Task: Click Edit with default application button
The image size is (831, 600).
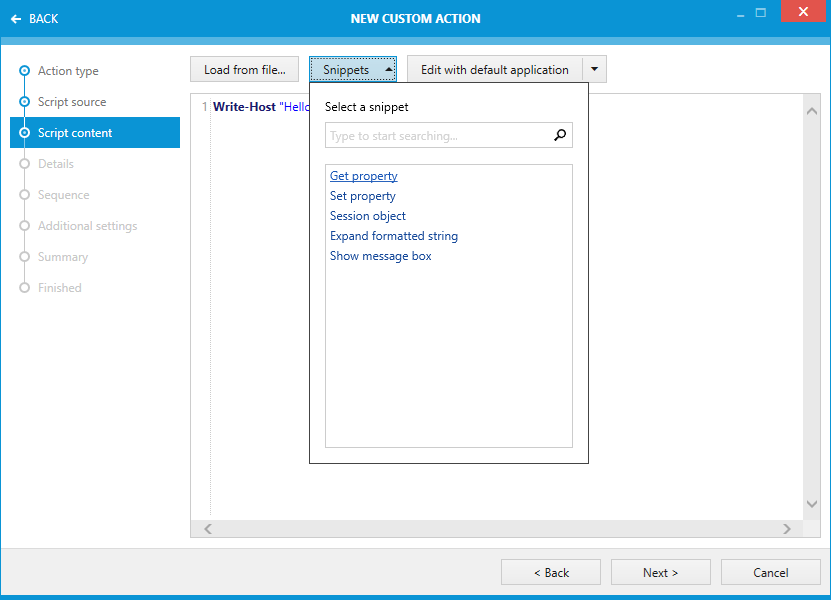Action: 494,70
